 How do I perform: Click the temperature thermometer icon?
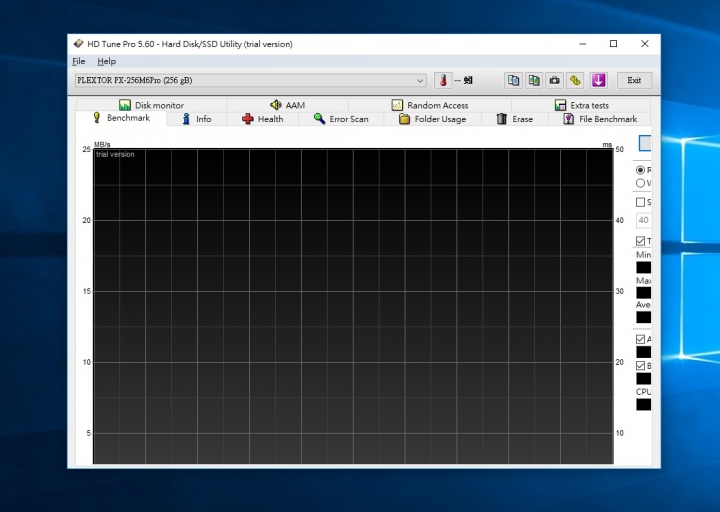(x=443, y=80)
